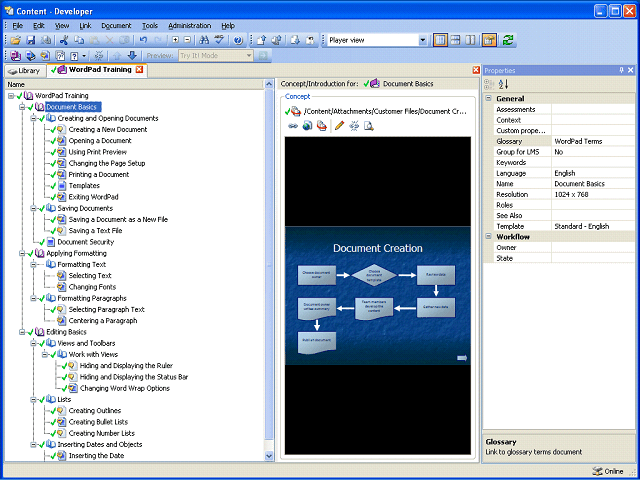
Task: Open the Administration menu
Action: 189,25
